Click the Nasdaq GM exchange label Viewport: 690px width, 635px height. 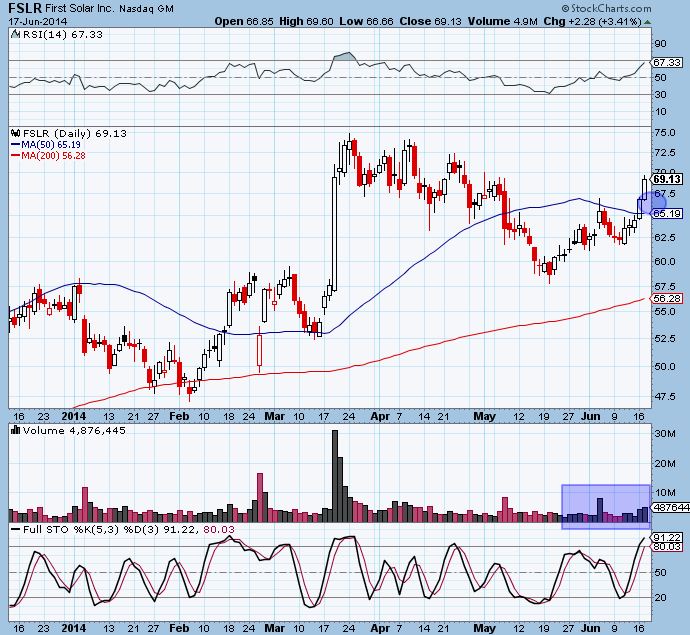[146, 8]
